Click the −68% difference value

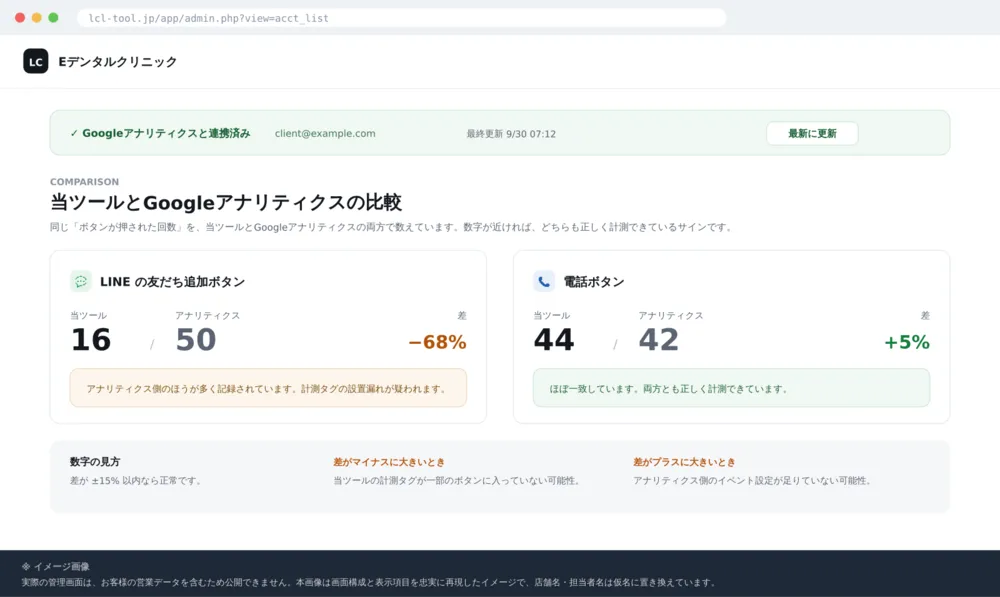[x=438, y=343]
